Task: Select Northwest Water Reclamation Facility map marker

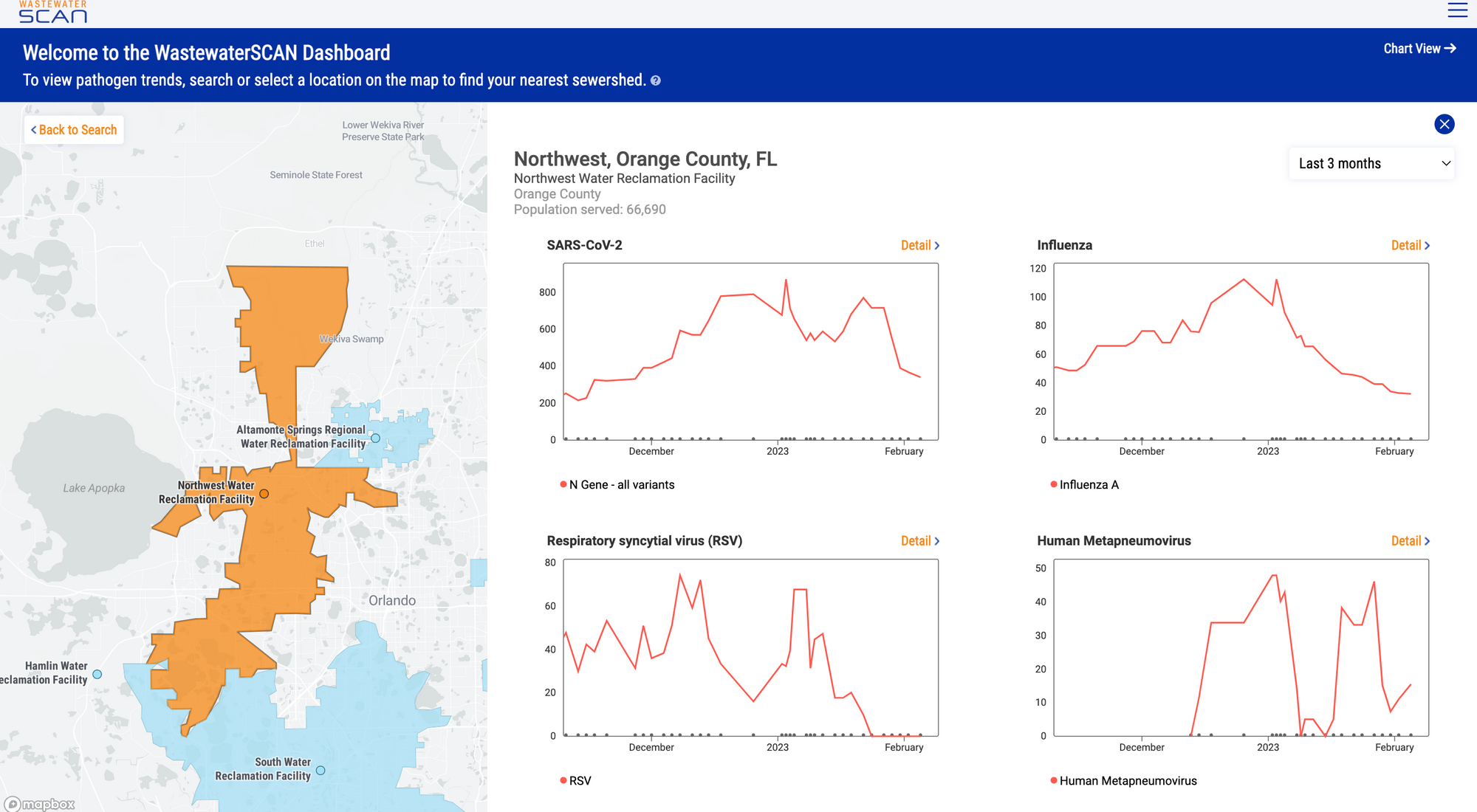Action: pyautogui.click(x=264, y=494)
